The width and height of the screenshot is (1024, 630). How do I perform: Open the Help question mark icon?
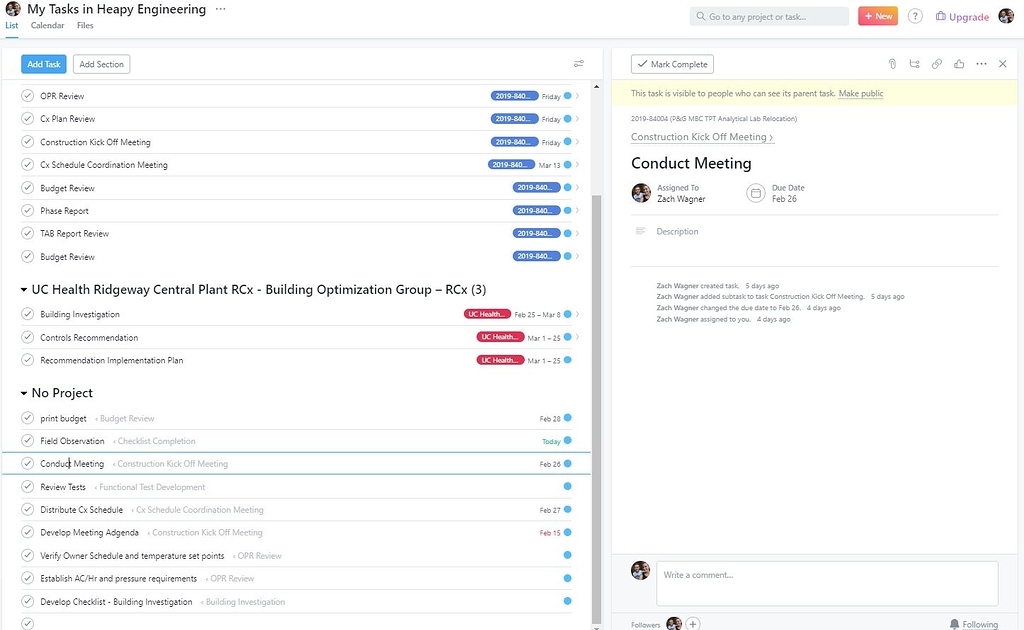917,16
